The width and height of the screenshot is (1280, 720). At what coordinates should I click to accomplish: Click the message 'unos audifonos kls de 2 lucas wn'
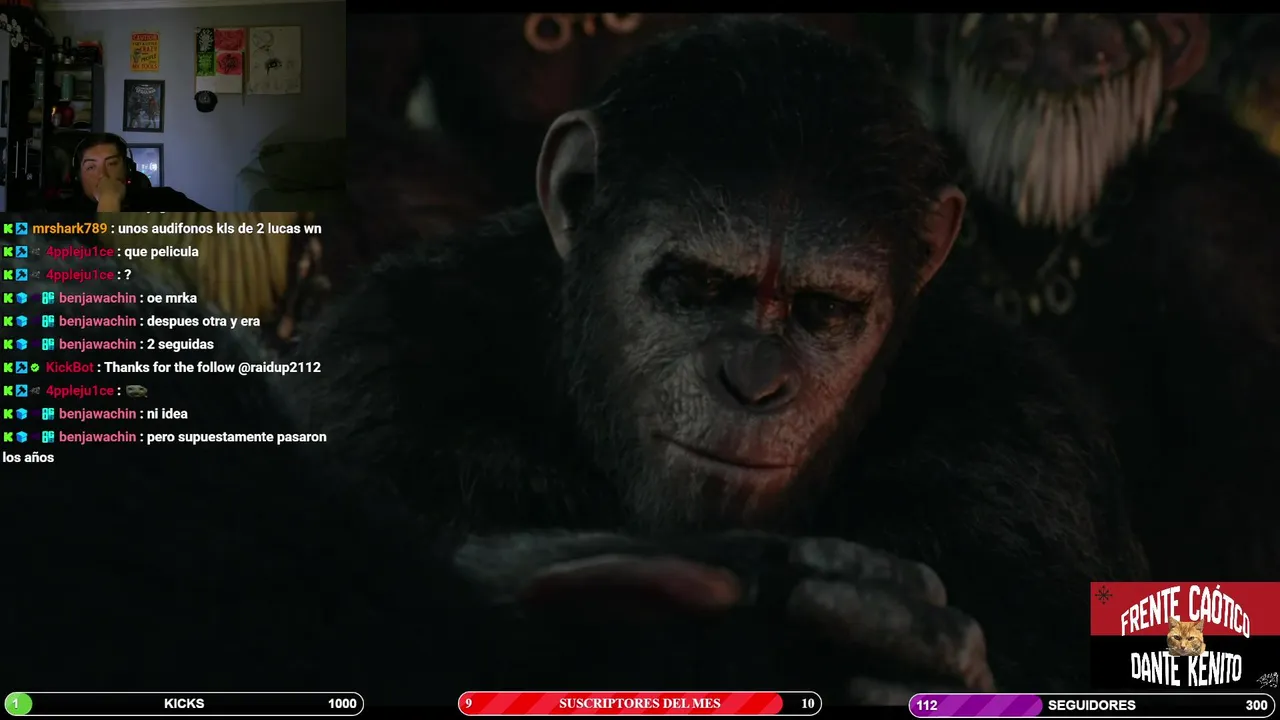point(220,229)
